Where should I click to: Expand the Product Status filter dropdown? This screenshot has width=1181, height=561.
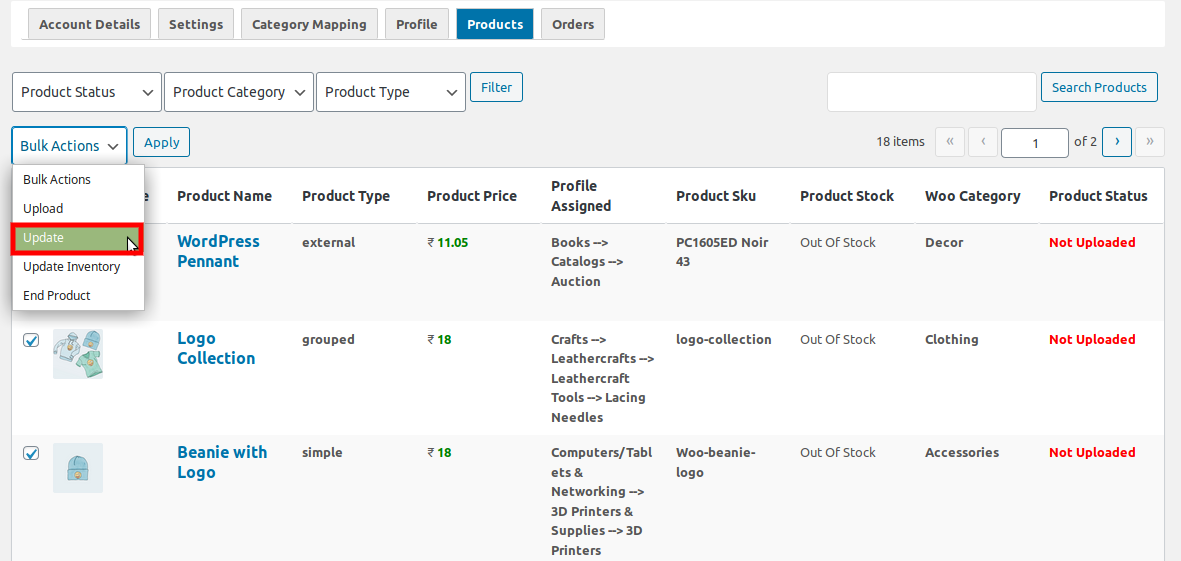coord(87,92)
